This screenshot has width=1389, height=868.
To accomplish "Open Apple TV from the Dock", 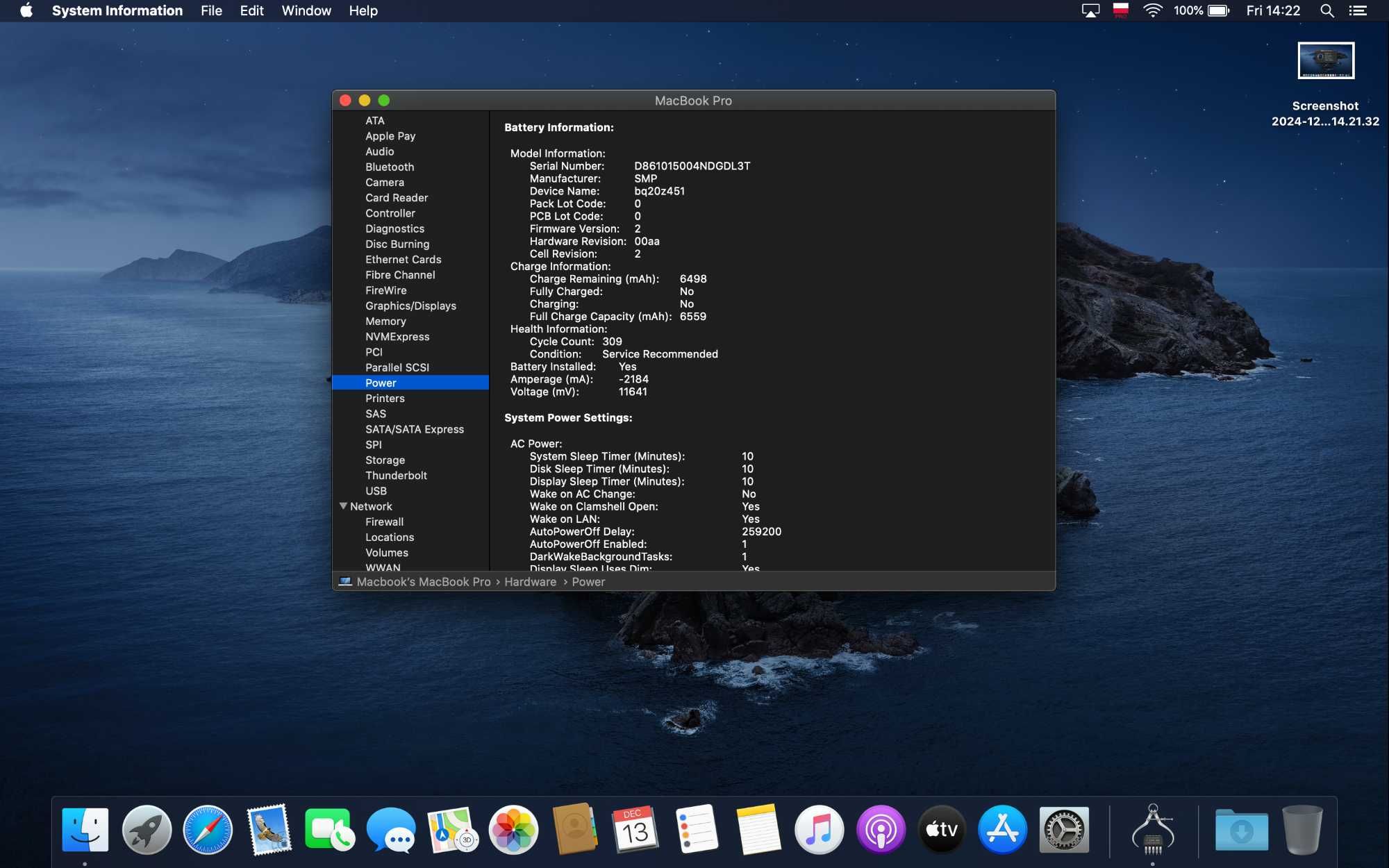I will 942,830.
